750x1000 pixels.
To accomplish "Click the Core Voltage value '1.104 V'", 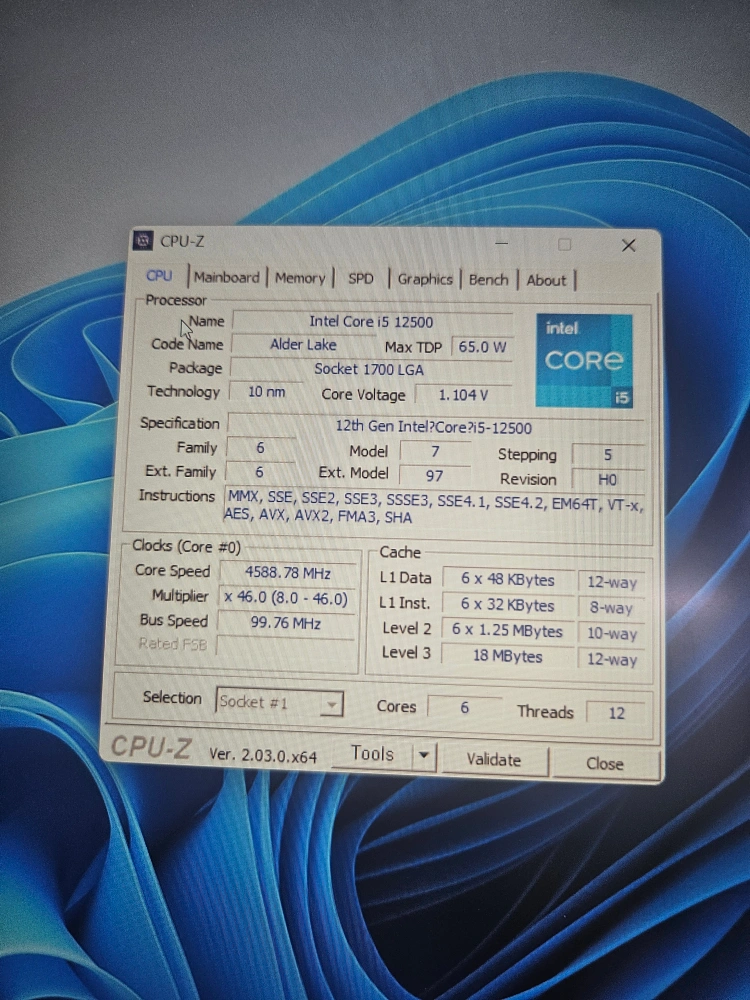I will [x=464, y=395].
